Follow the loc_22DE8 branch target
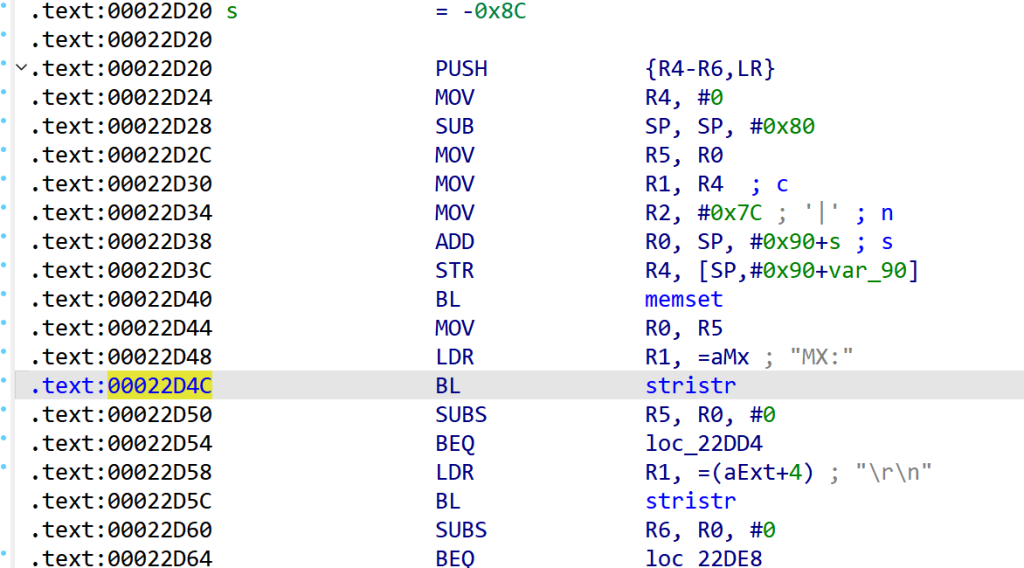 pos(704,559)
